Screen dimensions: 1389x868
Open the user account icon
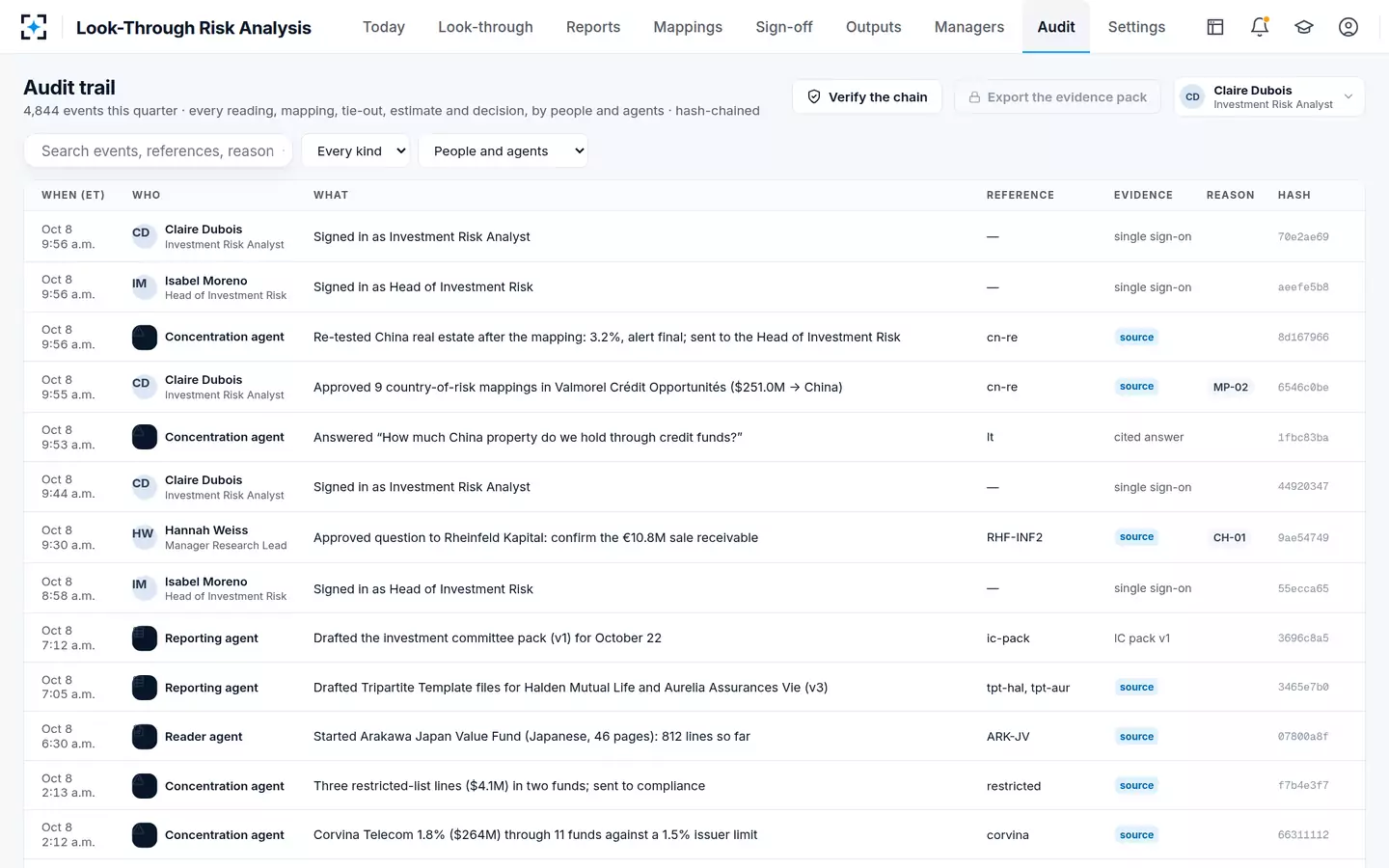[1348, 27]
